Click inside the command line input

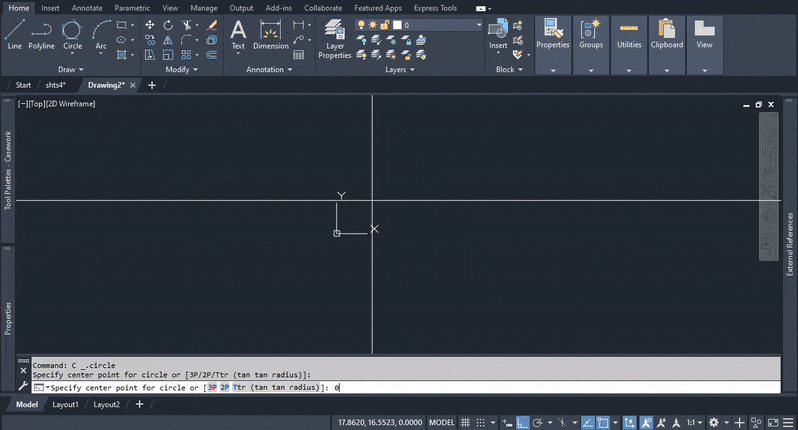click(406, 387)
